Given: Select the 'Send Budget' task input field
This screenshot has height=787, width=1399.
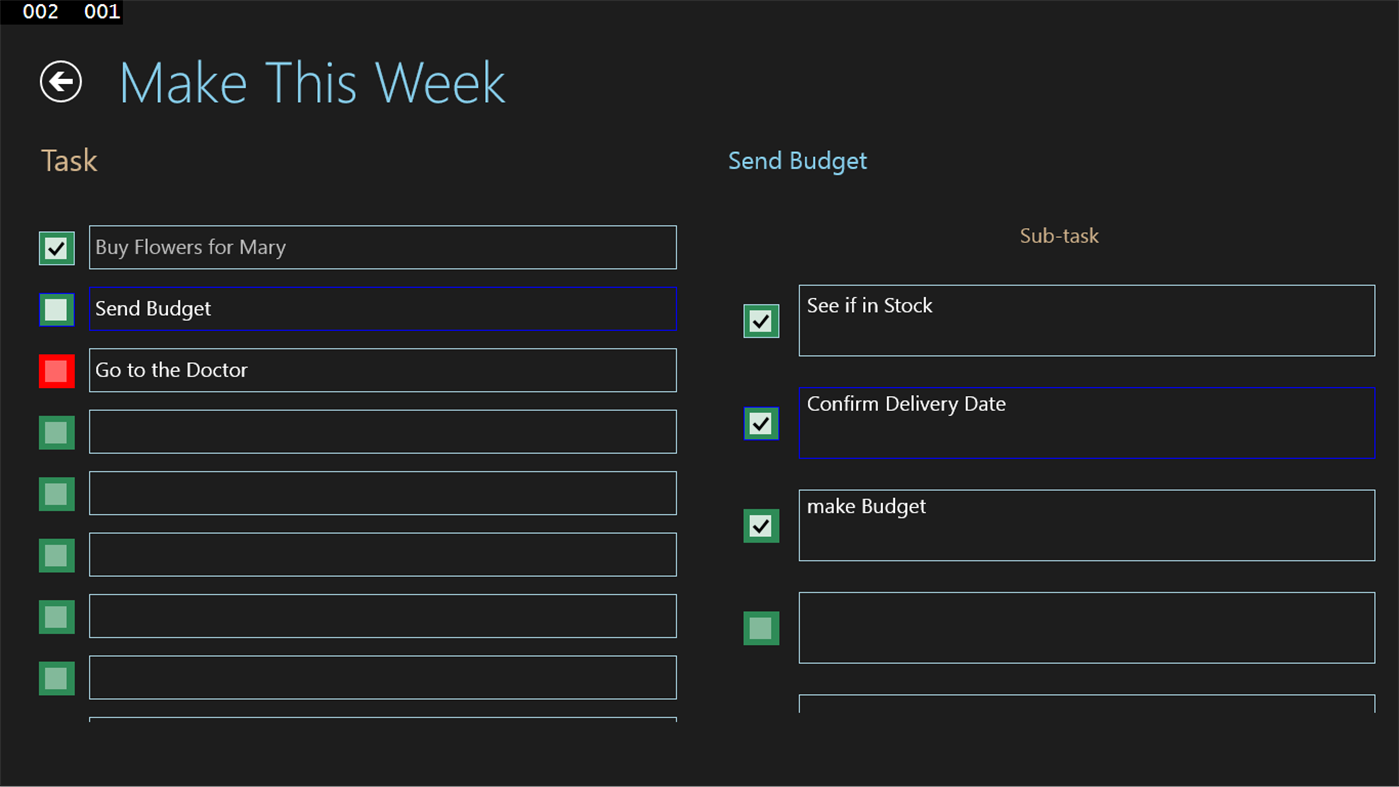Looking at the screenshot, I should [383, 308].
